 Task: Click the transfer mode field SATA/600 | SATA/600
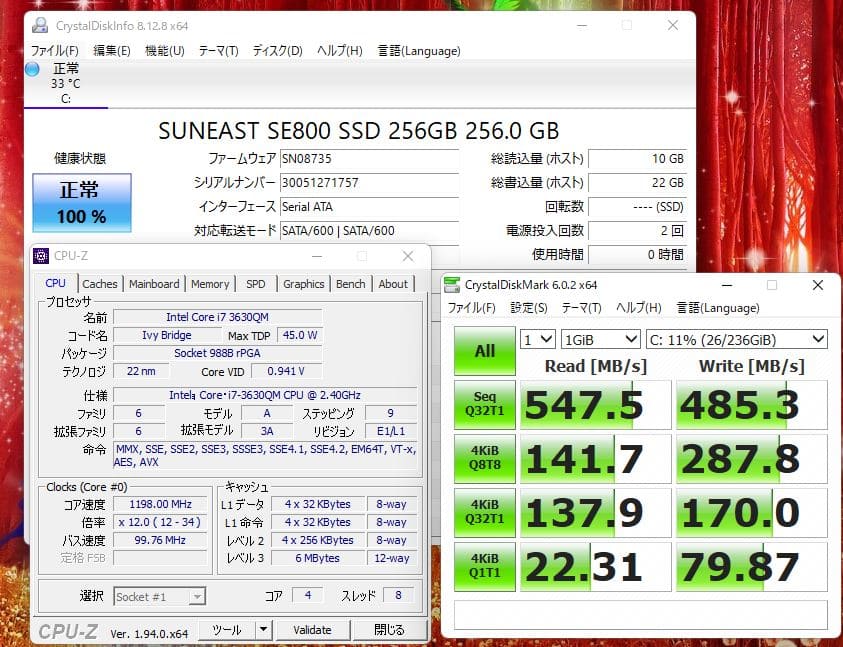(x=369, y=231)
